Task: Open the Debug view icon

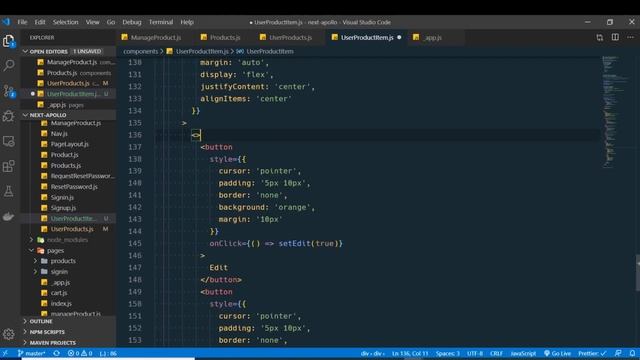Action: click(x=9, y=116)
